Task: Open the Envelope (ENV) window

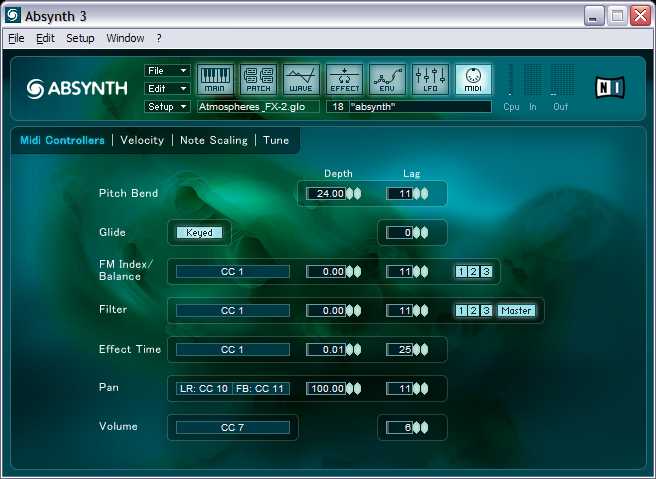Action: tap(387, 79)
